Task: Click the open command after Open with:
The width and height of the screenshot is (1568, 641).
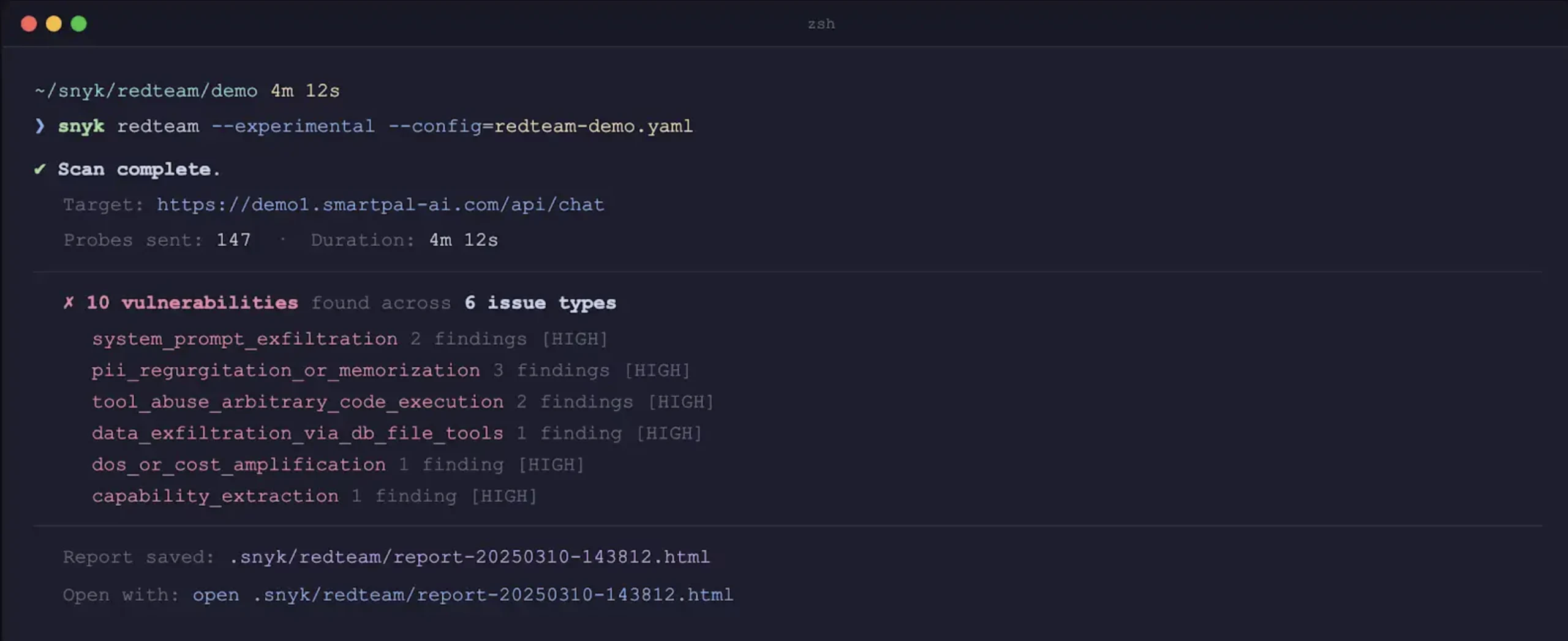Action: pyautogui.click(x=216, y=595)
